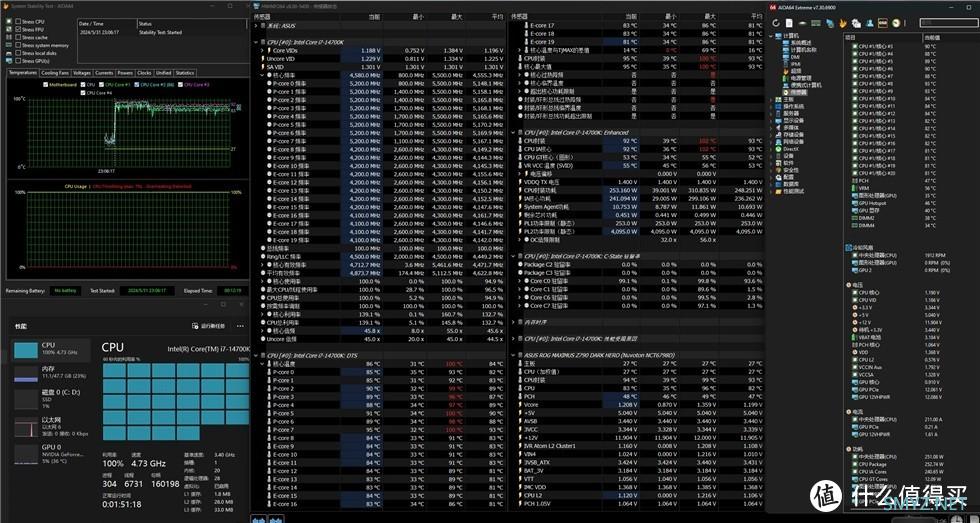
Task: Select 电源管理 in AIDA64 tree
Action: (x=801, y=78)
